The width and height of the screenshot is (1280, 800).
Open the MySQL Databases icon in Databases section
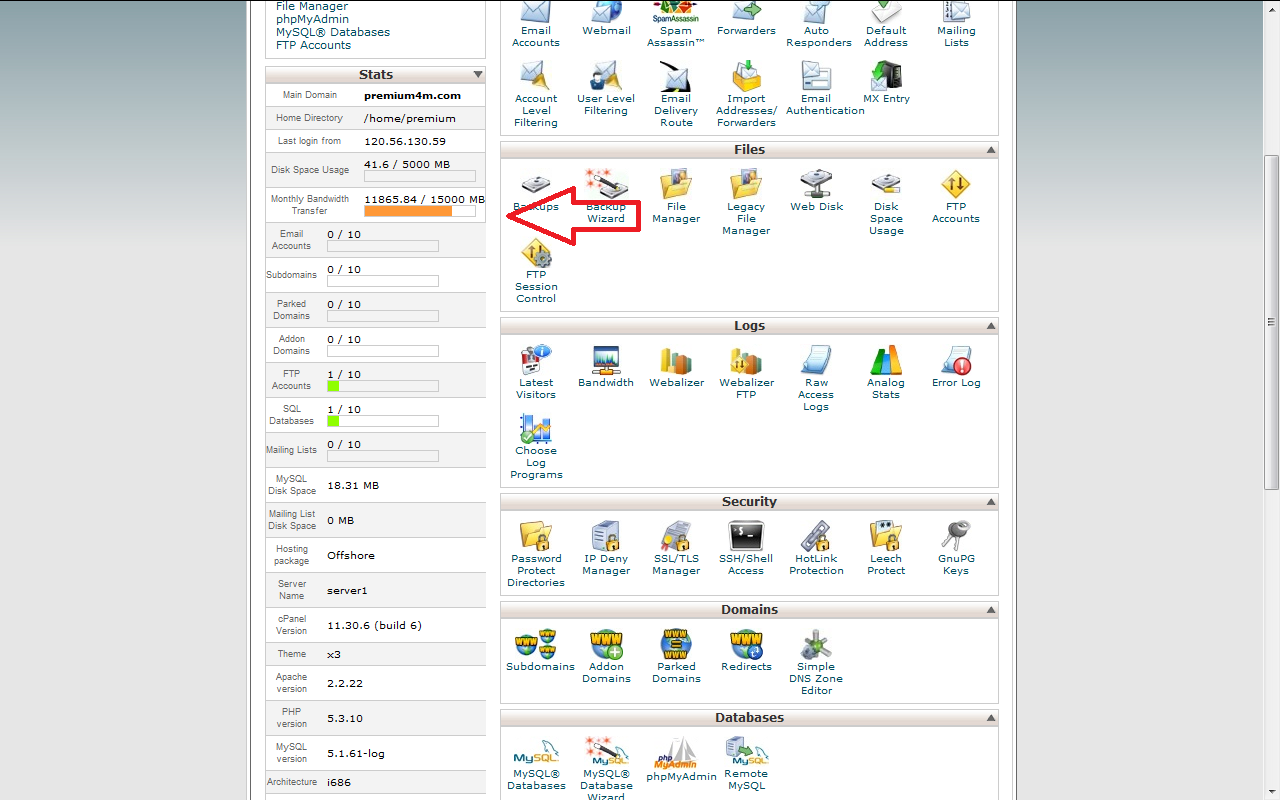tap(536, 752)
